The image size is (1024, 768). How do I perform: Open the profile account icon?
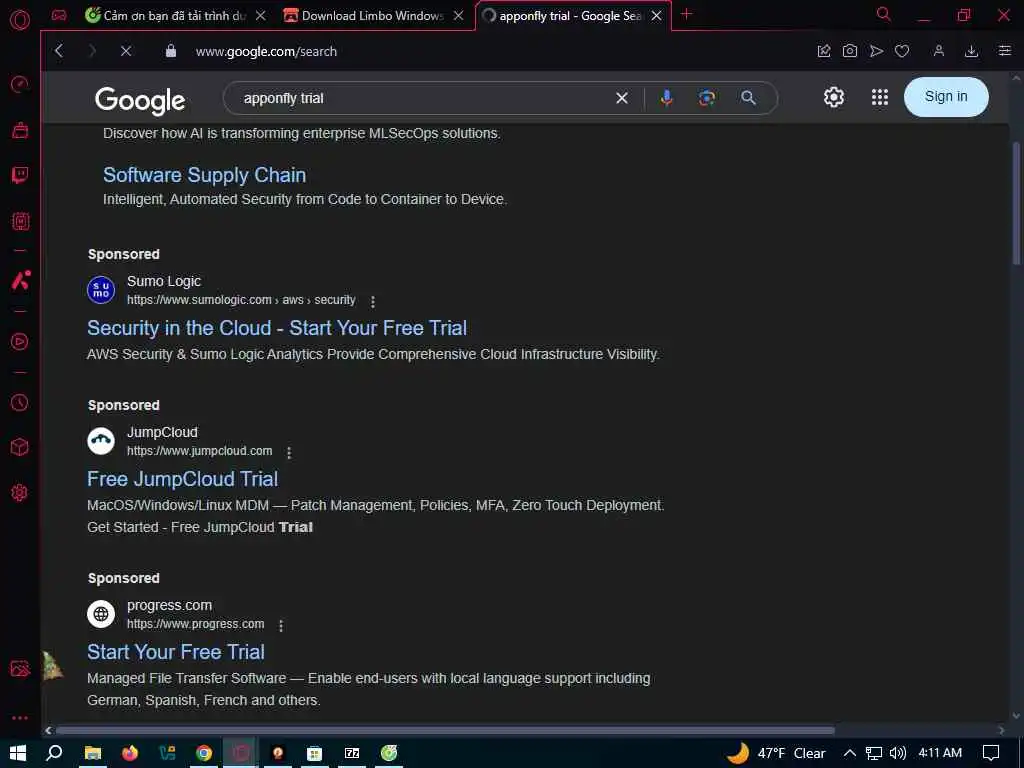point(938,51)
